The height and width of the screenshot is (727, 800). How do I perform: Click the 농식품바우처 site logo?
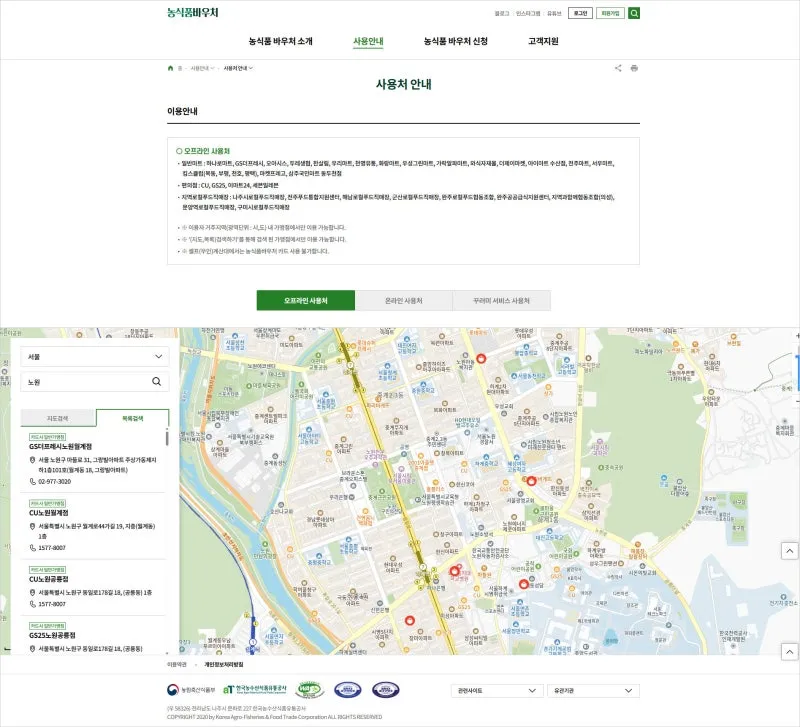[192, 13]
